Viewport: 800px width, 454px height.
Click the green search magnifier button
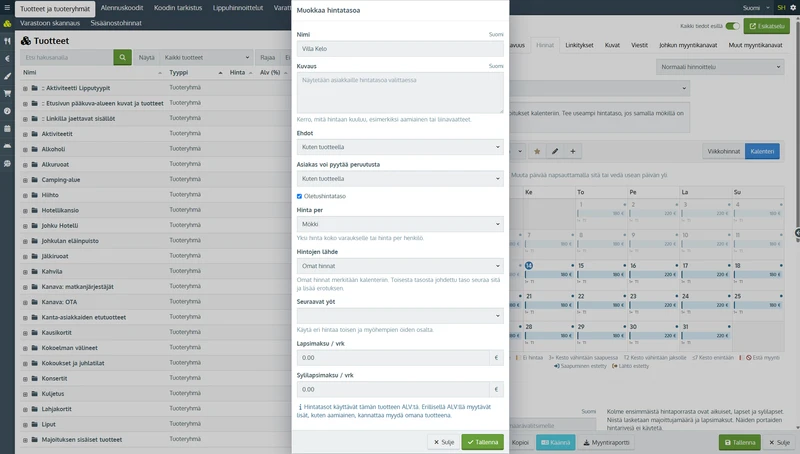pos(122,58)
